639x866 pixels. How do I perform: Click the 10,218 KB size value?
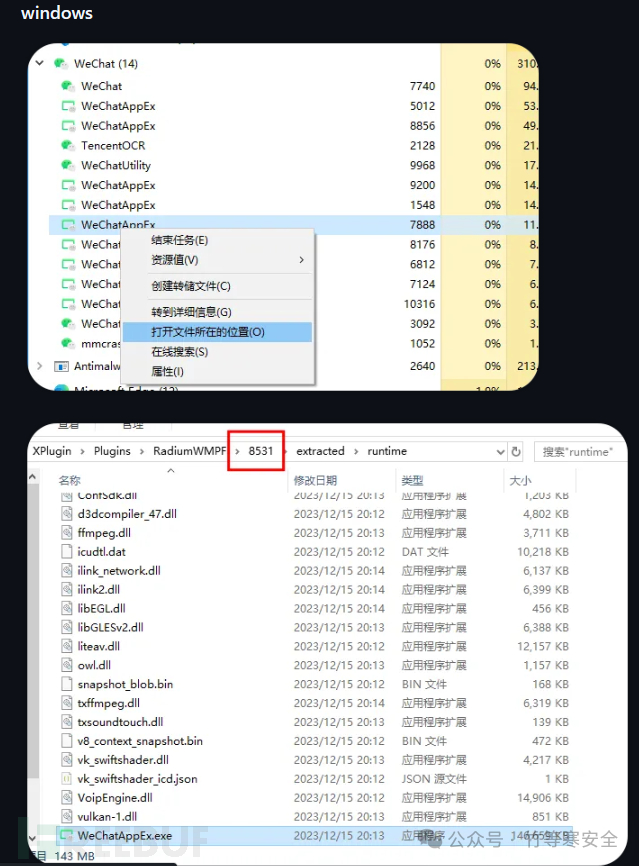tap(543, 552)
